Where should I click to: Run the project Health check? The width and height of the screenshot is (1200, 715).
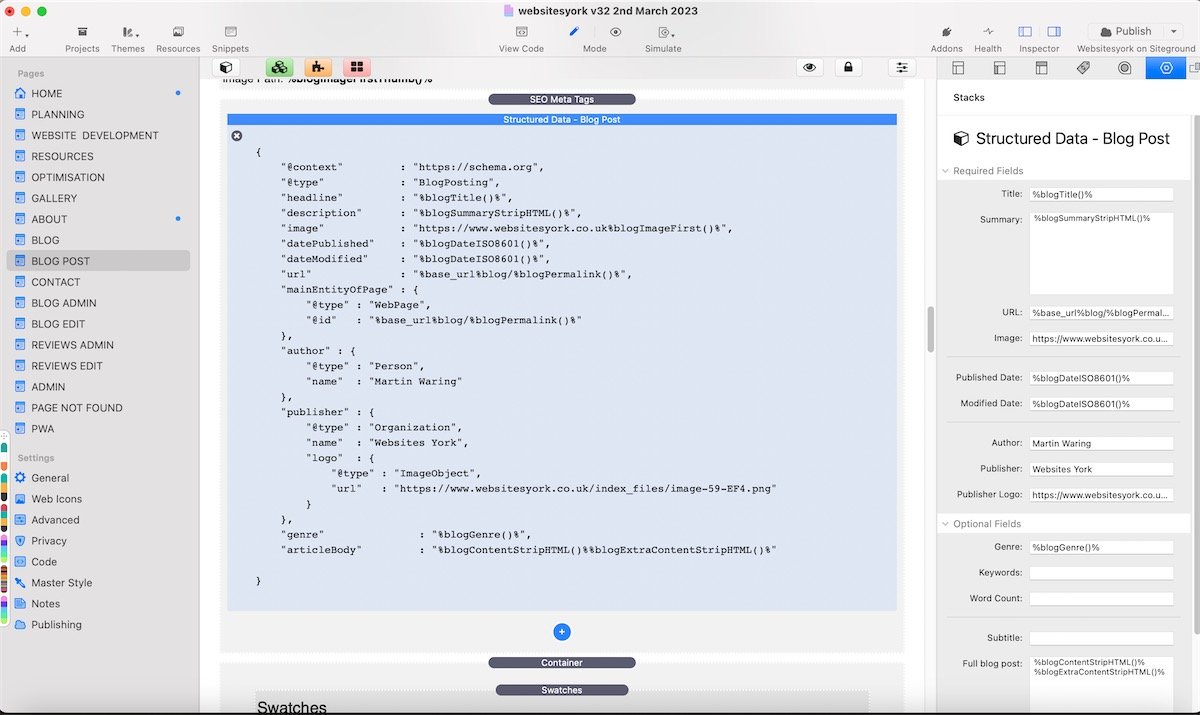point(987,39)
